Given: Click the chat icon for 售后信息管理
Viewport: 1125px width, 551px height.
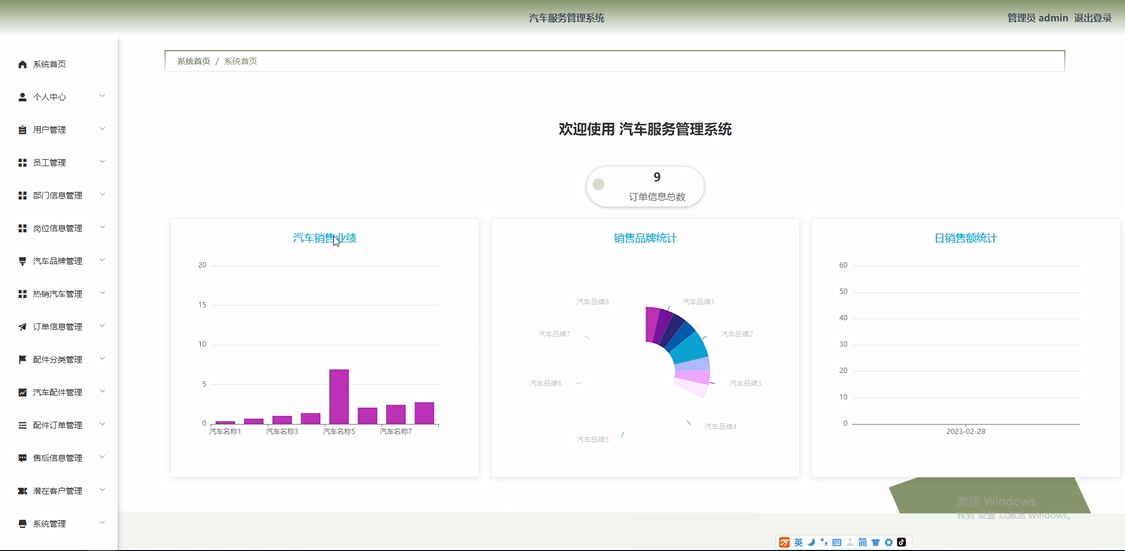Looking at the screenshot, I should pos(22,458).
